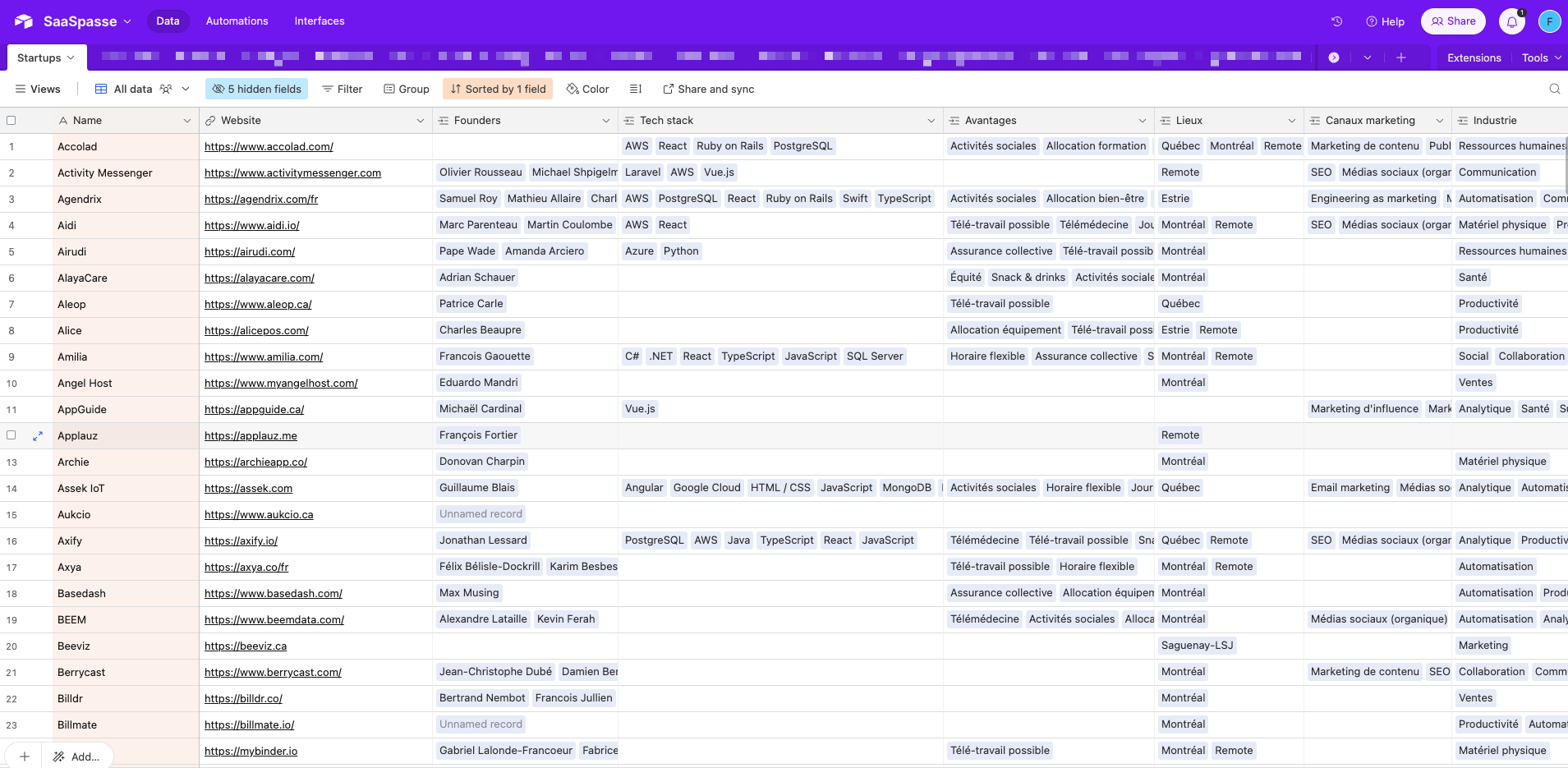Open the Tools dropdown menu
This screenshot has height=768, width=1568.
(x=1542, y=57)
